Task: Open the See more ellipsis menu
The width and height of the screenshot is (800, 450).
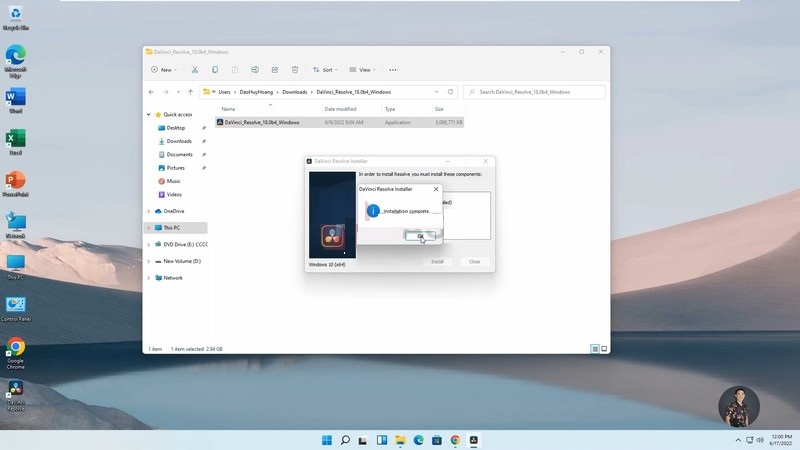Action: click(393, 69)
